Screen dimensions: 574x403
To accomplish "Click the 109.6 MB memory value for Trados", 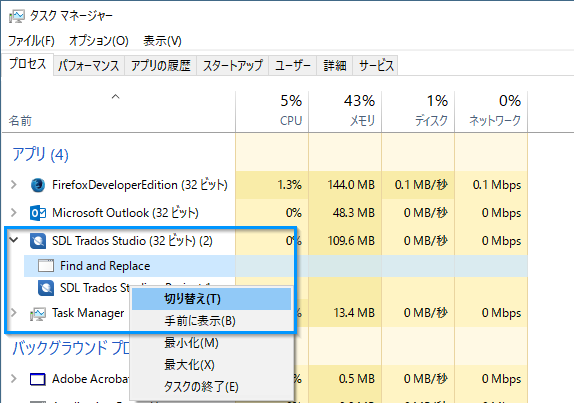I will 351,241.
